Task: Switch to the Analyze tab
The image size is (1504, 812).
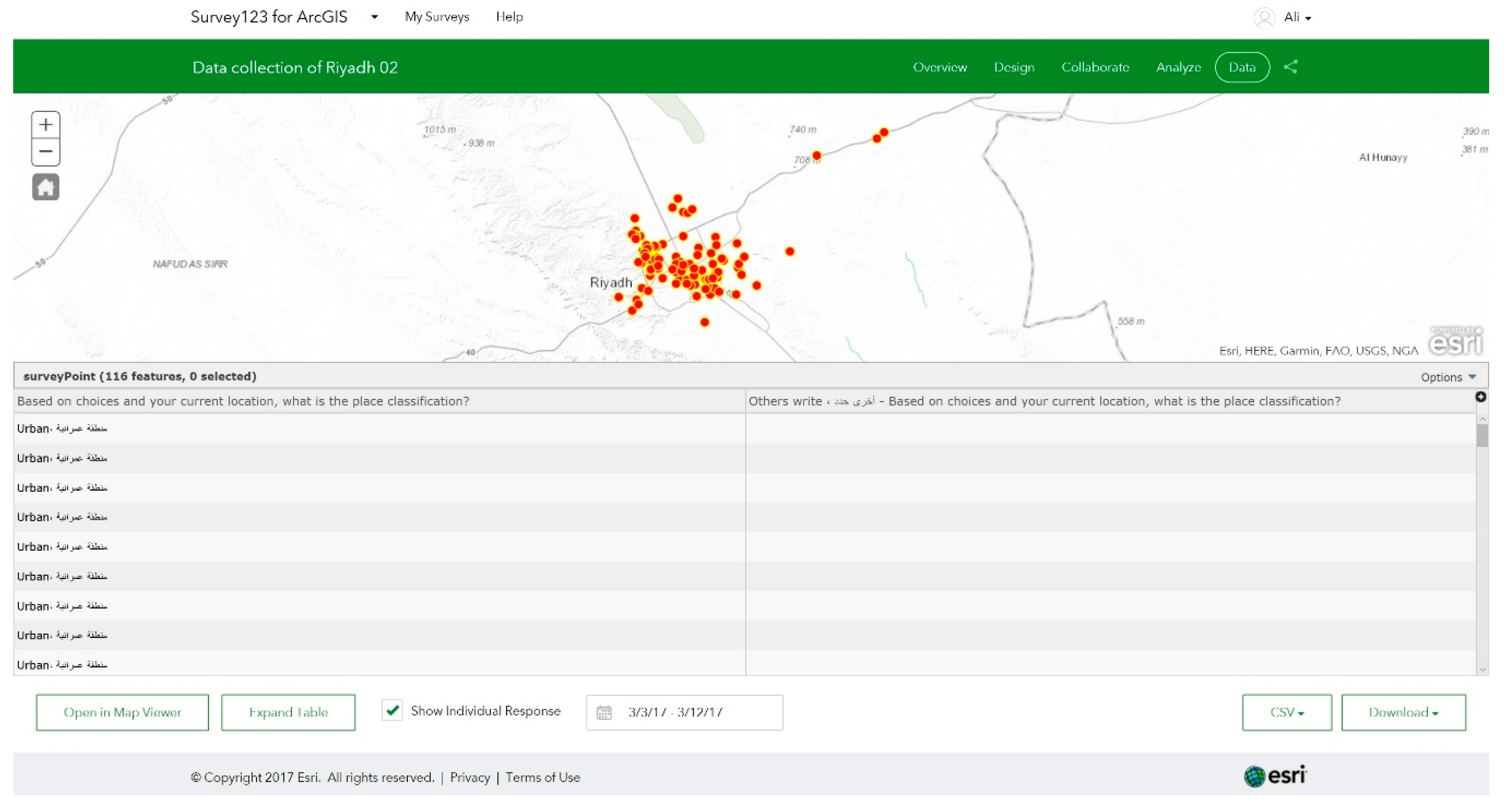Action: coord(1178,67)
